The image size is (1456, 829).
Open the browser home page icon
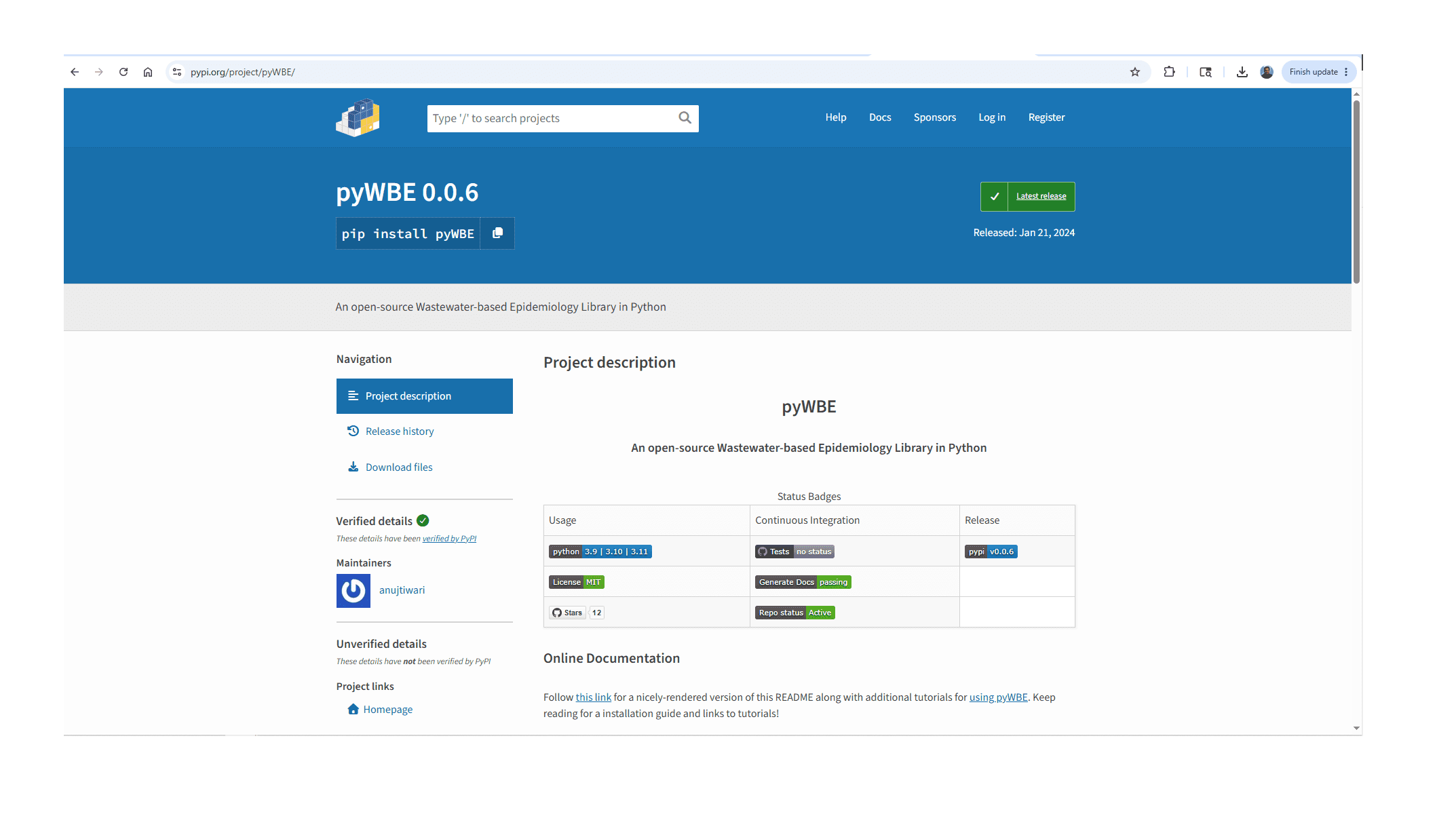click(x=148, y=72)
